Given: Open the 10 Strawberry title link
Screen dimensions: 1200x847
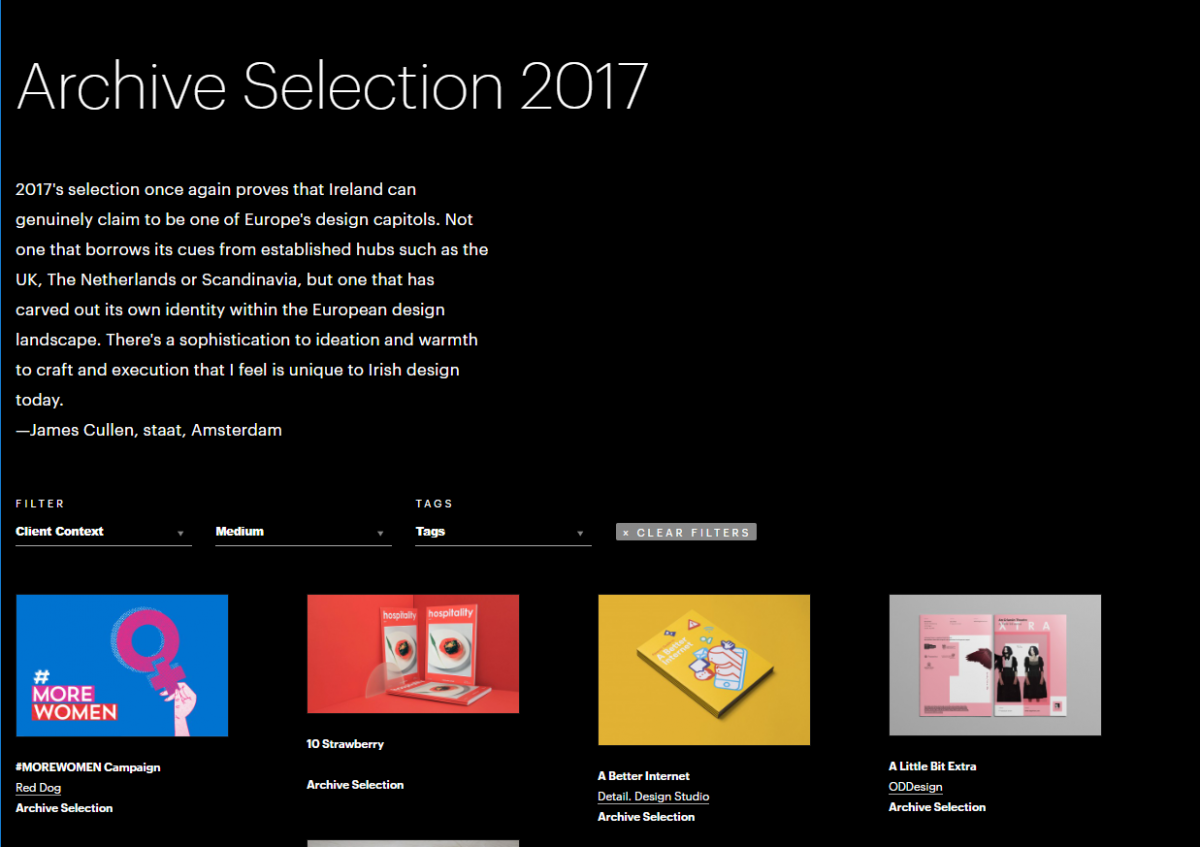Looking at the screenshot, I should coord(345,744).
